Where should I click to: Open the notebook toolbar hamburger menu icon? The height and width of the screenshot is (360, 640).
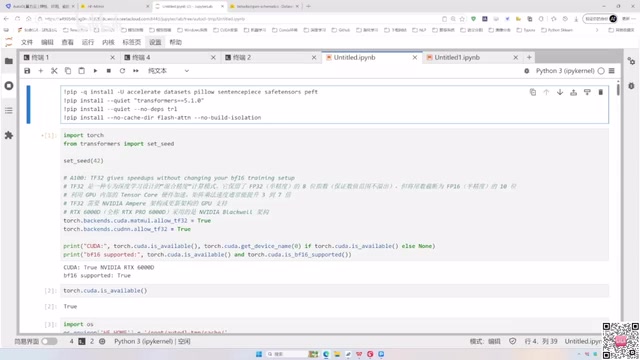click(x=611, y=71)
